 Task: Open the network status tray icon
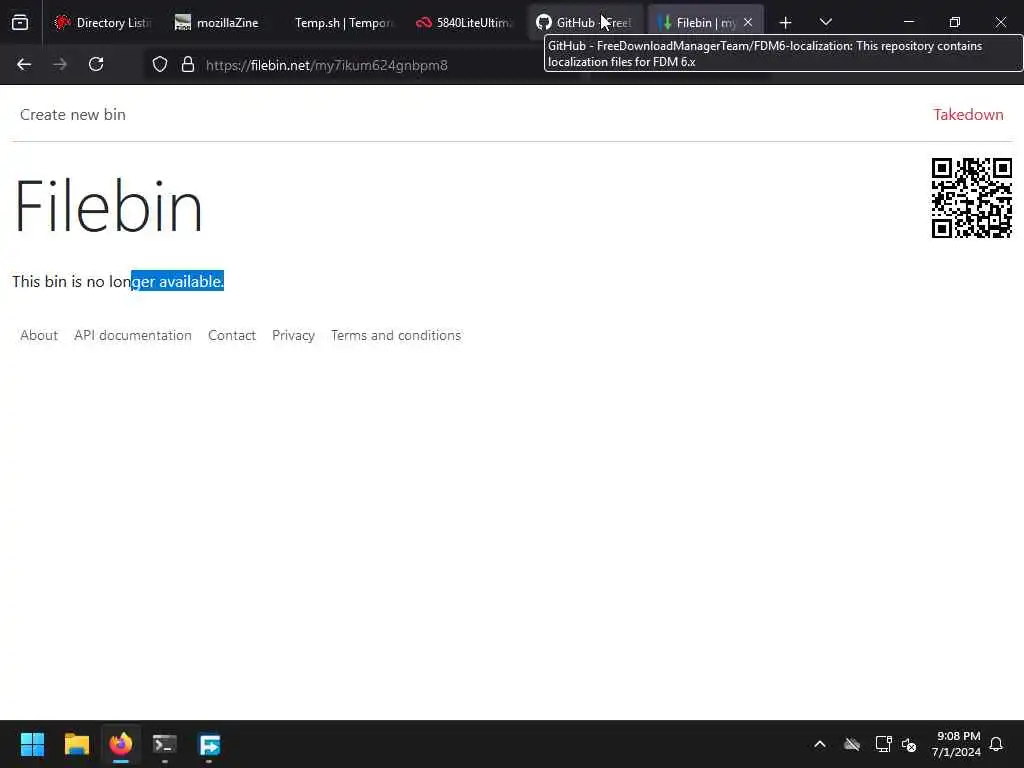coord(883,744)
